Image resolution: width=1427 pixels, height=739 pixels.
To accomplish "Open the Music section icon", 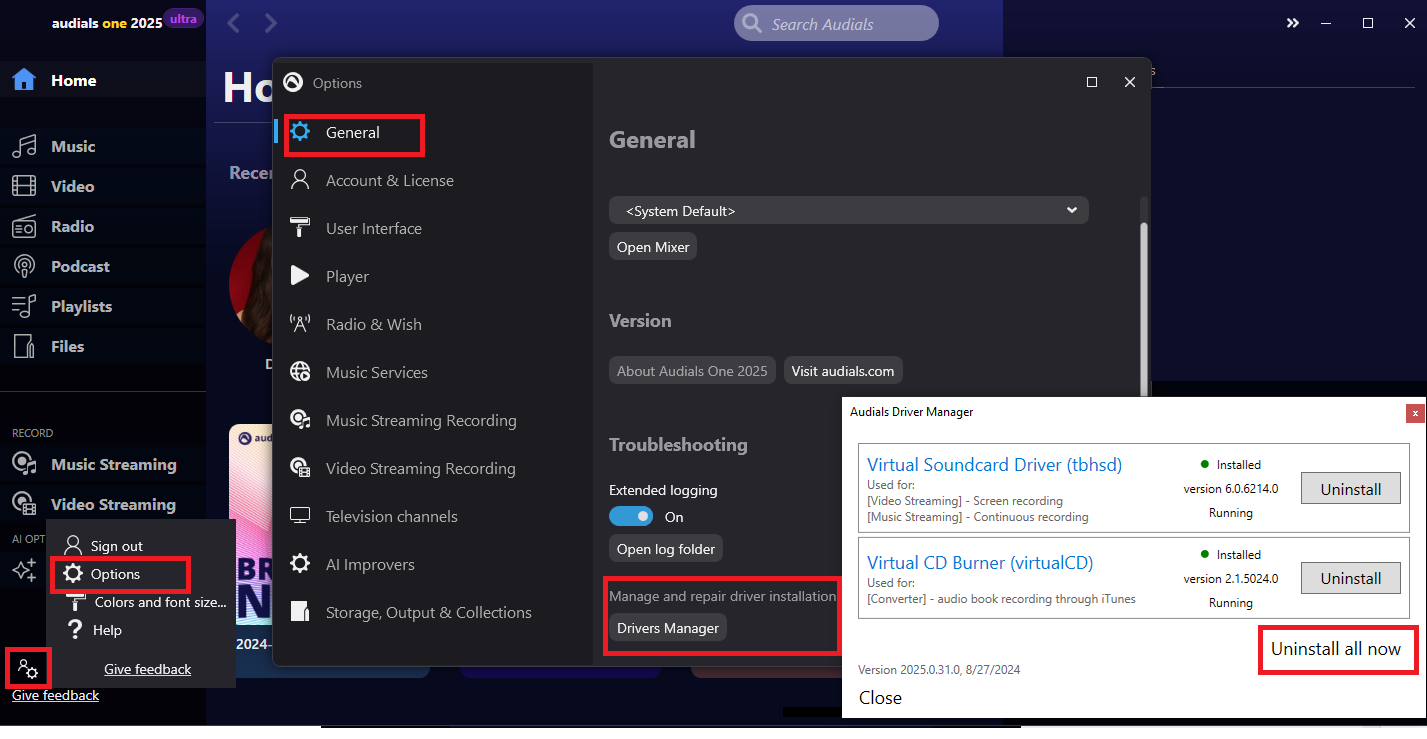I will 24,147.
